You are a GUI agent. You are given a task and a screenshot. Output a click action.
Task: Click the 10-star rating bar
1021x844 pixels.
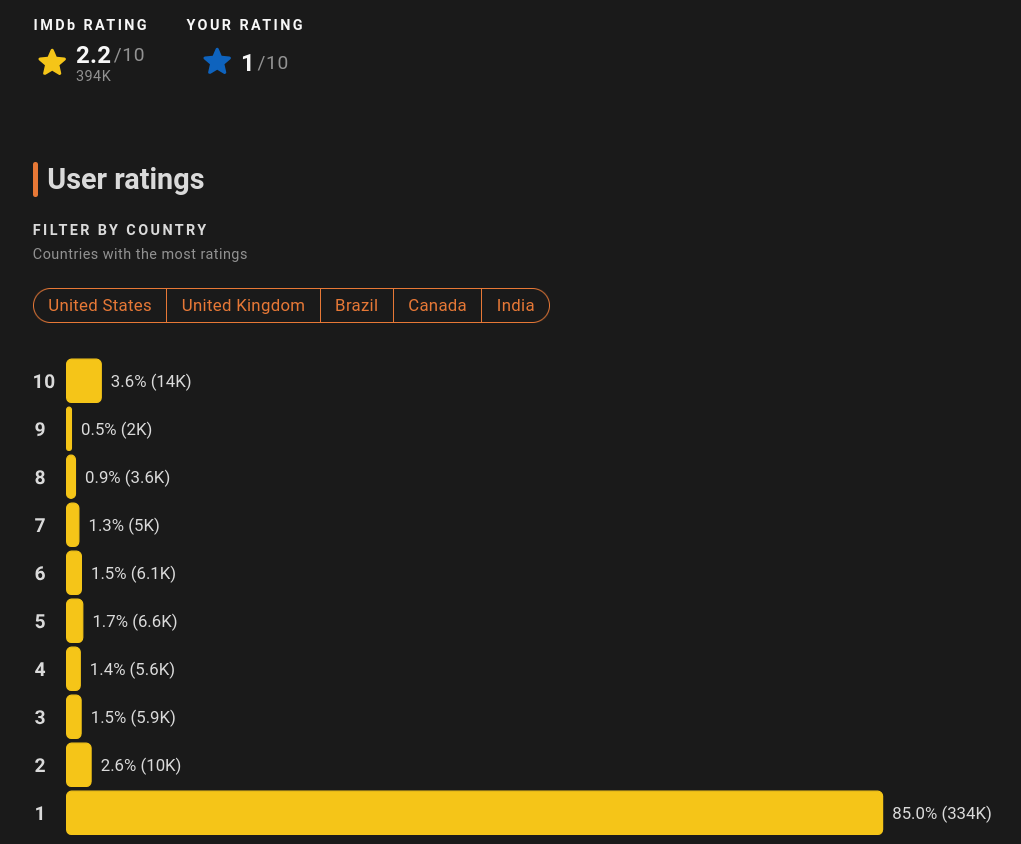[x=84, y=381]
